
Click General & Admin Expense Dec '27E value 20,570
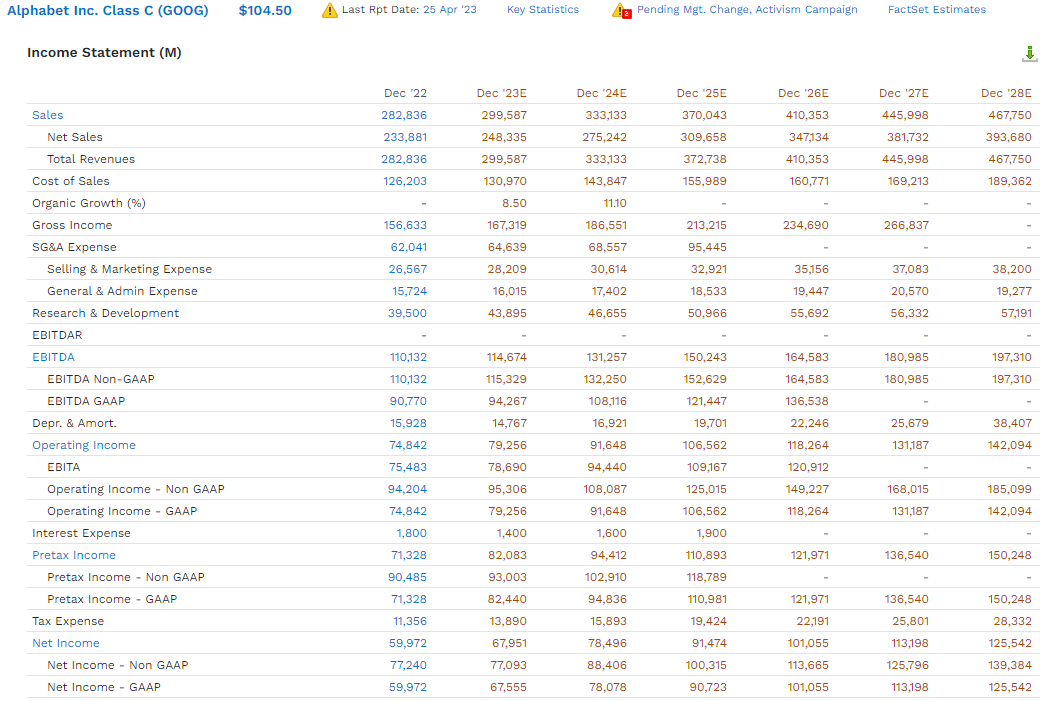point(909,290)
